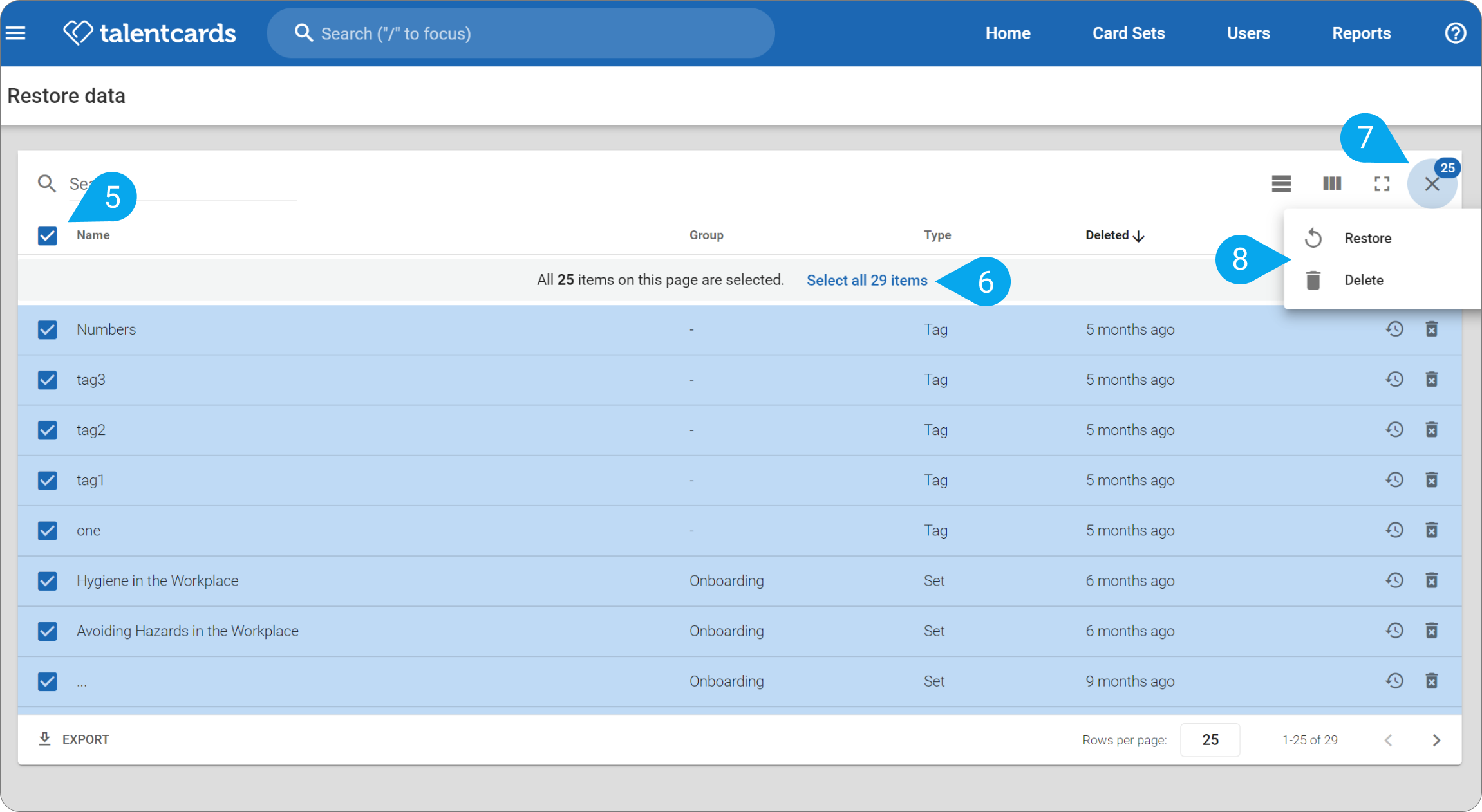The height and width of the screenshot is (812, 1482).
Task: Deselect the tag2 row checkbox
Action: pyautogui.click(x=47, y=430)
